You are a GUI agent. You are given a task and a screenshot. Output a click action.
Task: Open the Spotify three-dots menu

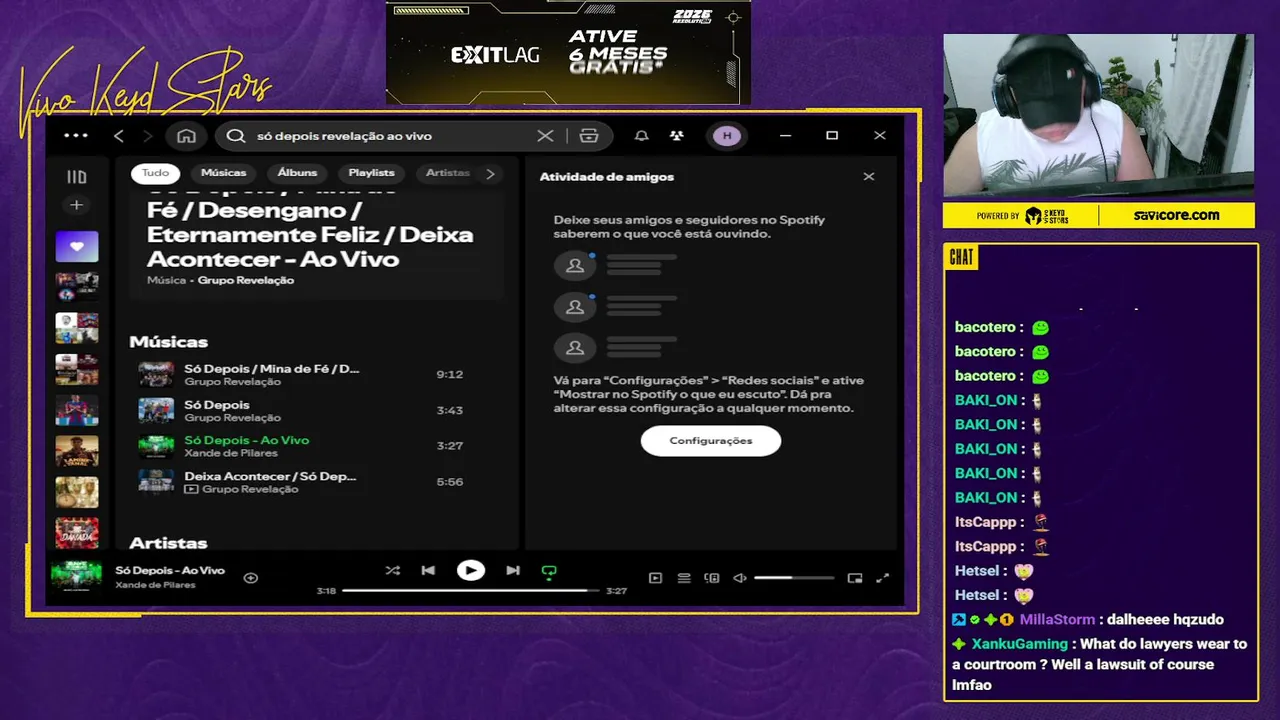[x=76, y=136]
